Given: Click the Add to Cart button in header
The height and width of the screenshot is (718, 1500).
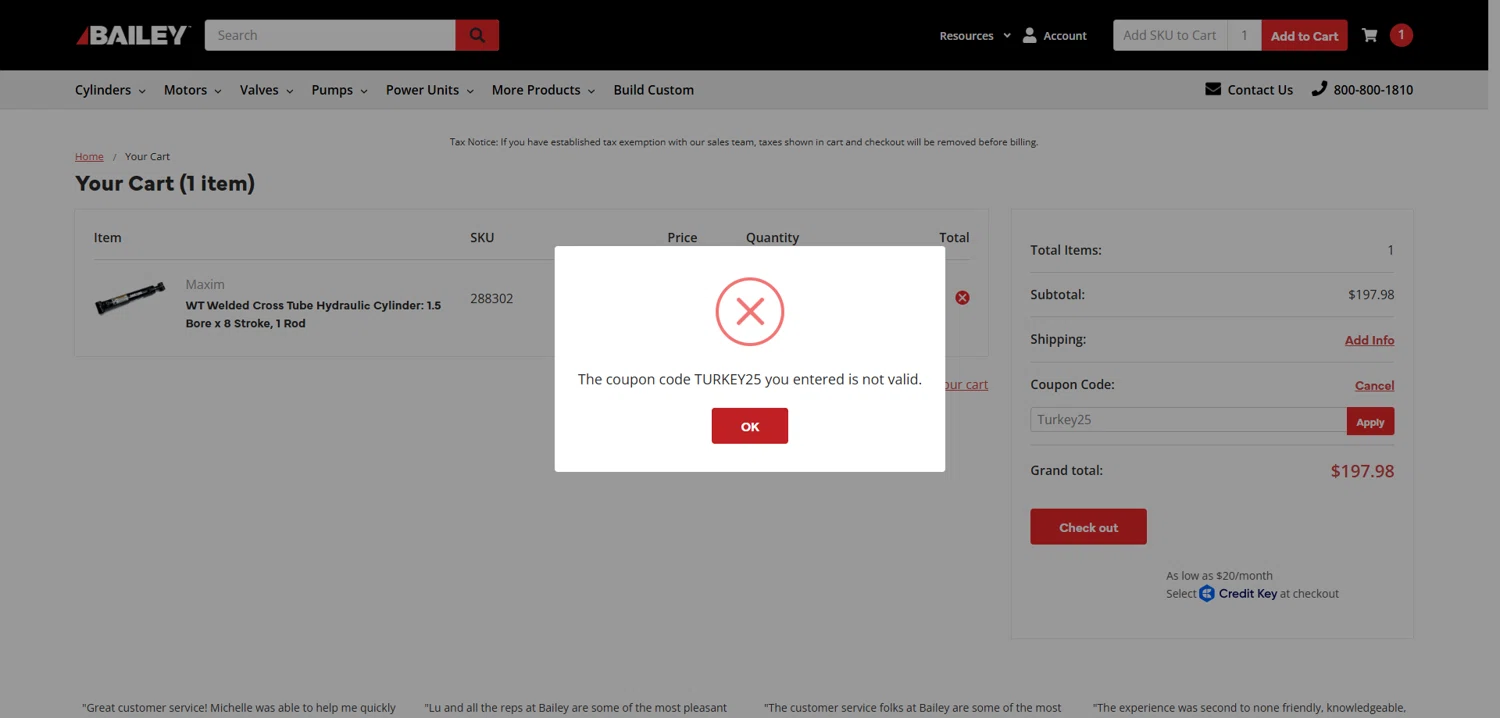Looking at the screenshot, I should pos(1304,35).
